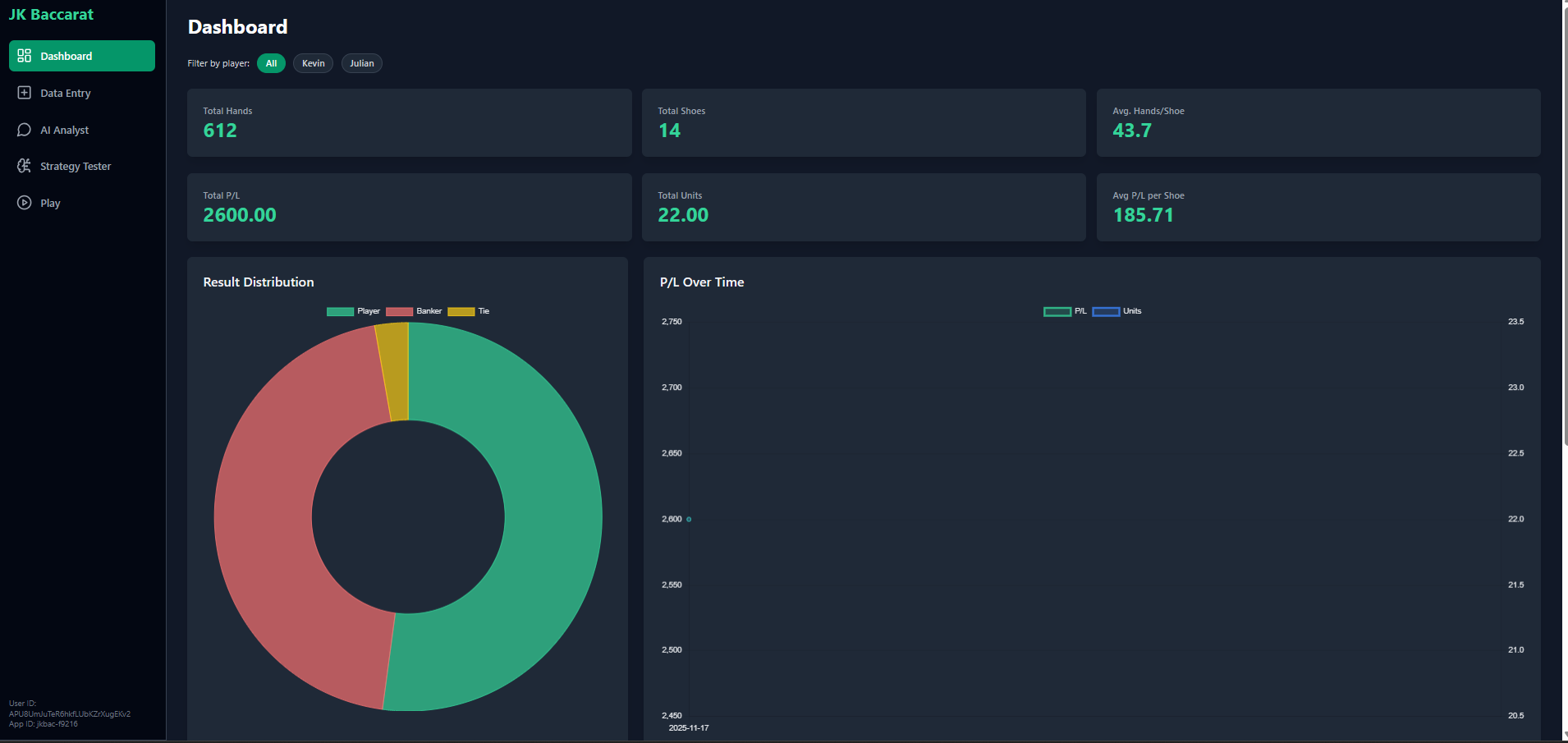Open the AI Analyst chat bubble icon
This screenshot has width=1568, height=743.
point(24,129)
